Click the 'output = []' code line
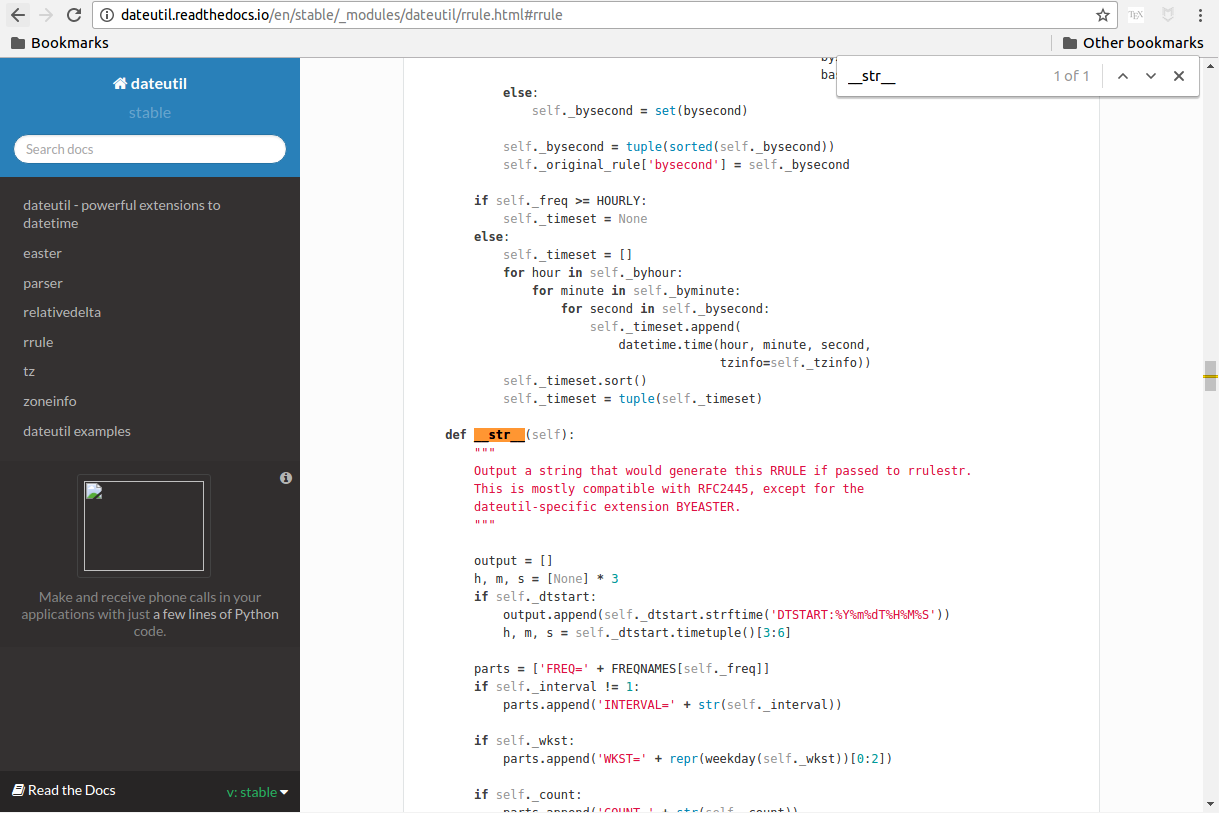This screenshot has height=813, width=1219. tap(513, 561)
